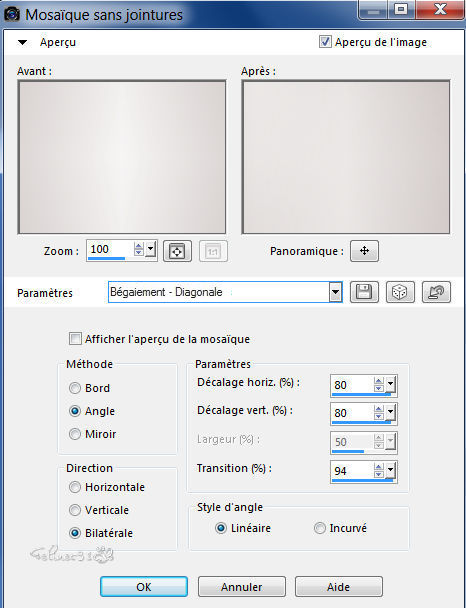Click the Panoramique pan arrows button
The image size is (466, 608).
(364, 251)
